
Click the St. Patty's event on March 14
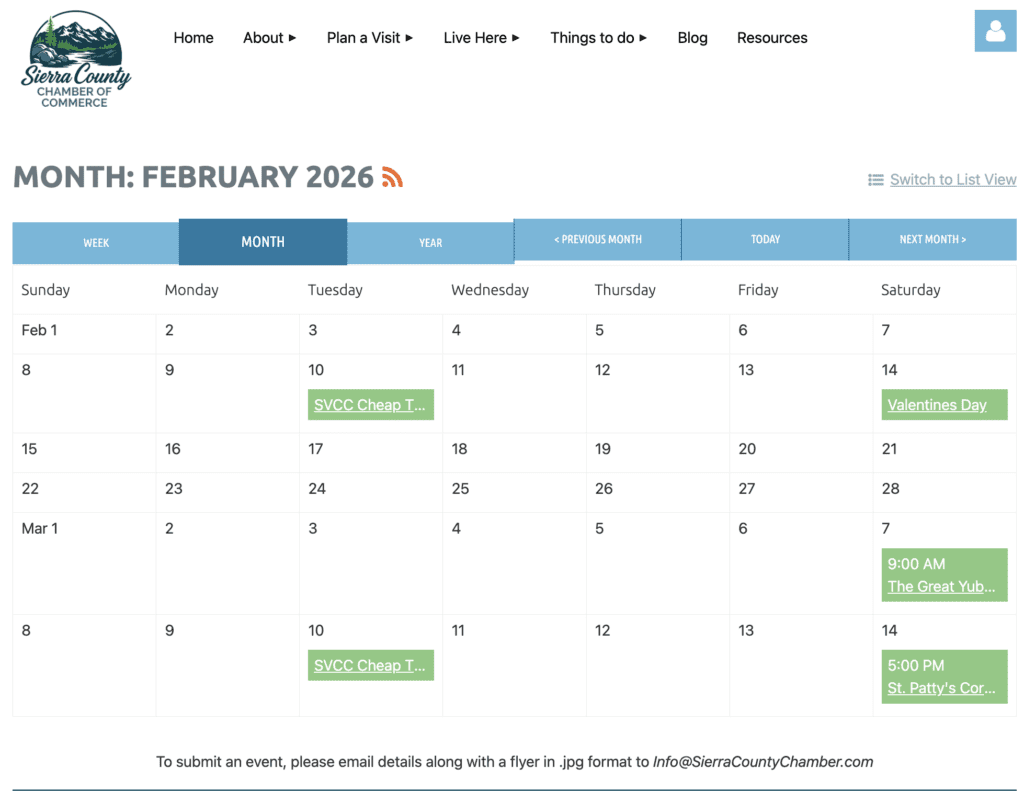[942, 686]
